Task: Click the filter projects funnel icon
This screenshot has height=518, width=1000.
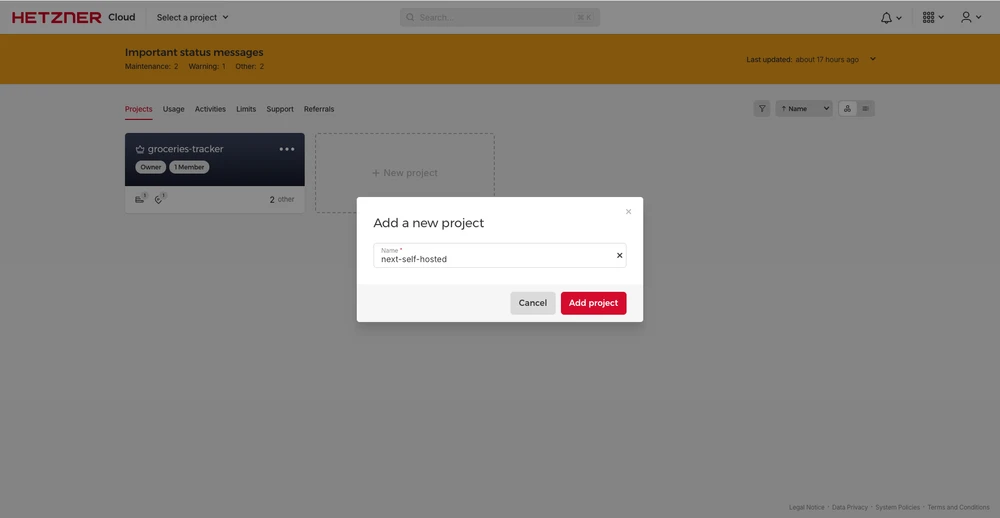Action: 762,108
